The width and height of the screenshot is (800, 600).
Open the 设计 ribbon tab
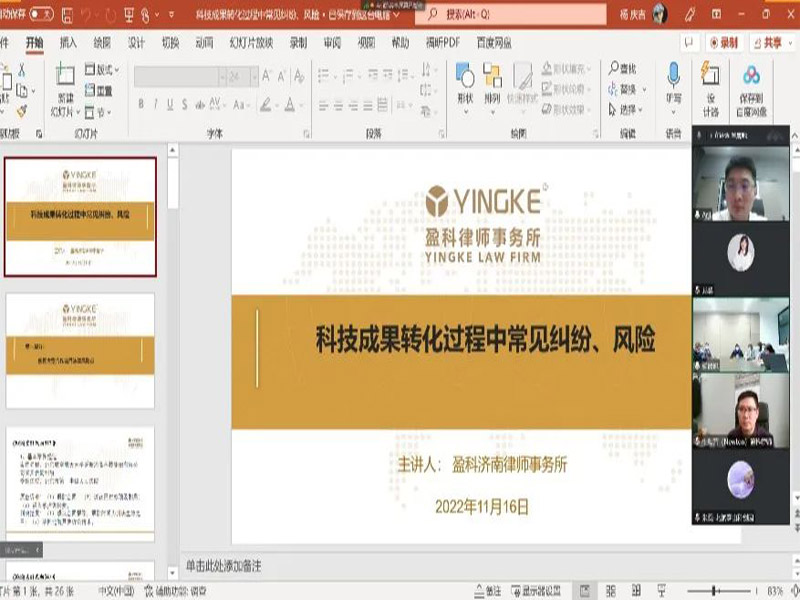[136, 43]
